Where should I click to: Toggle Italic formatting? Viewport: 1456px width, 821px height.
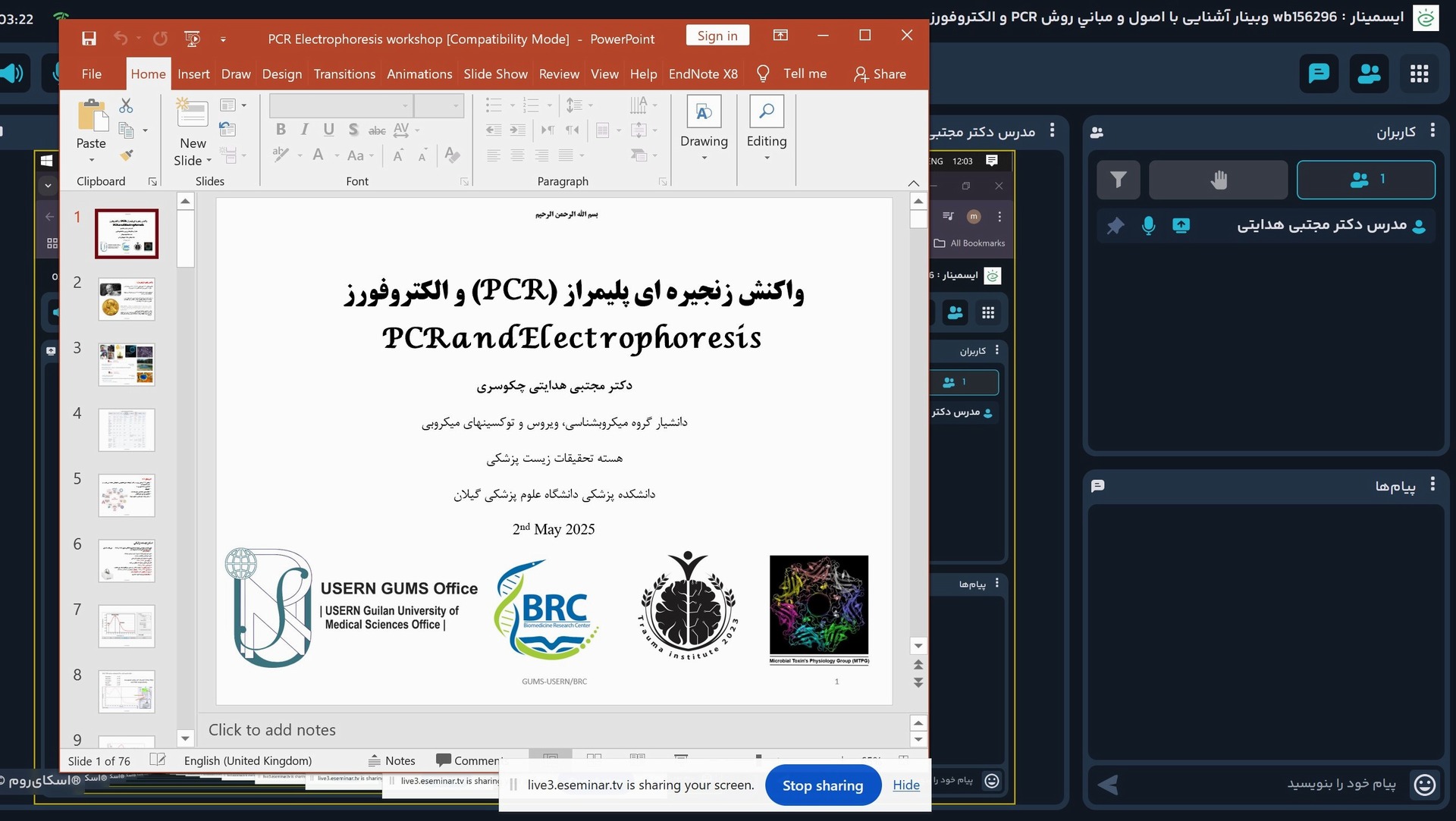[304, 130]
